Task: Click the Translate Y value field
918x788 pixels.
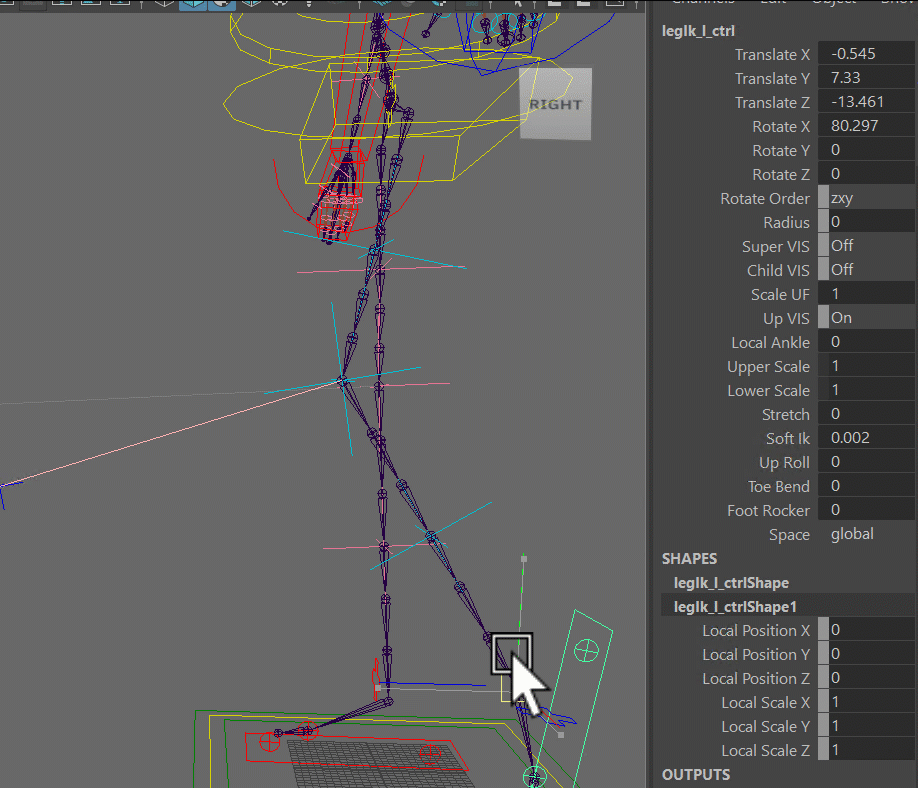Action: point(866,78)
